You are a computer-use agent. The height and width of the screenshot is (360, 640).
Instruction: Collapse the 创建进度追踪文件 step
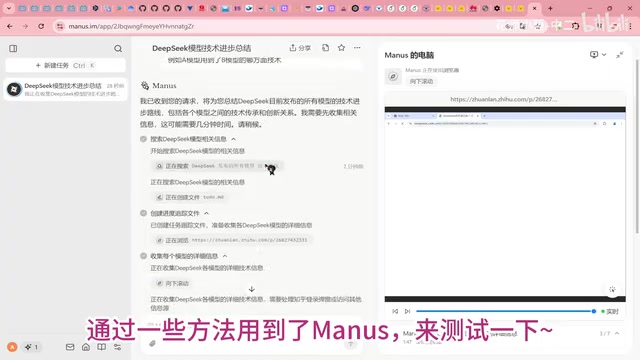[x=207, y=213]
